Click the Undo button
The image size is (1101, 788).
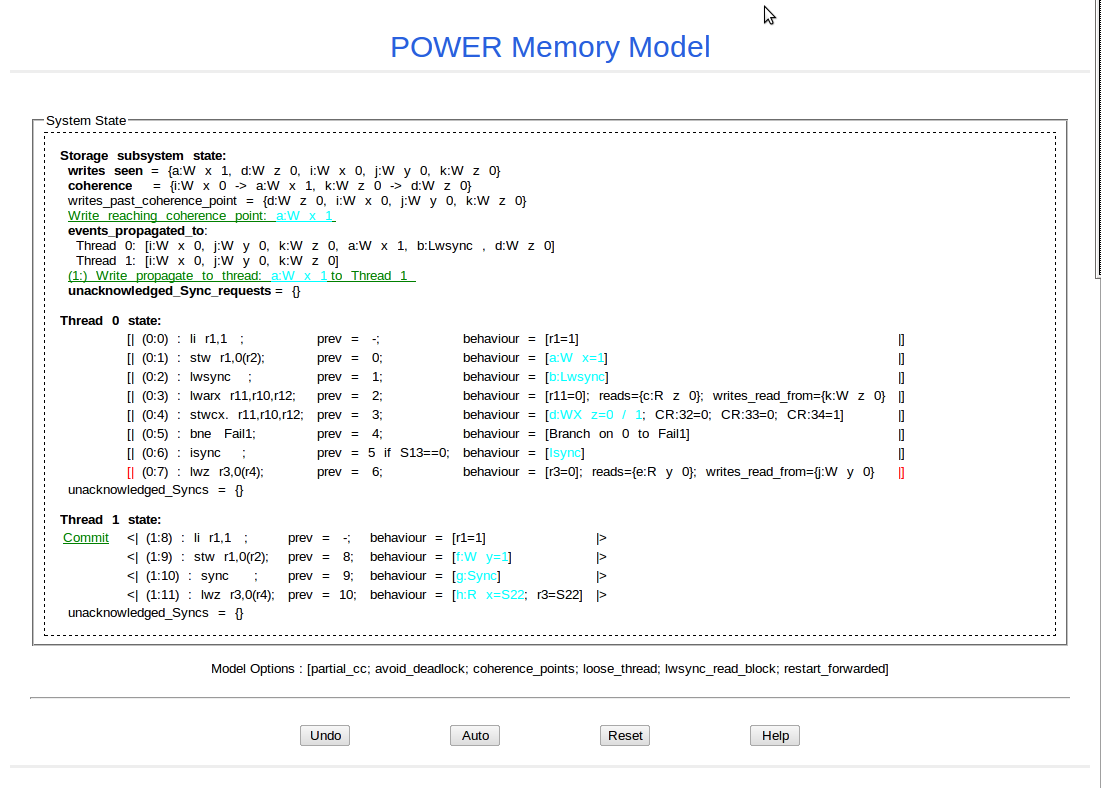click(x=325, y=735)
